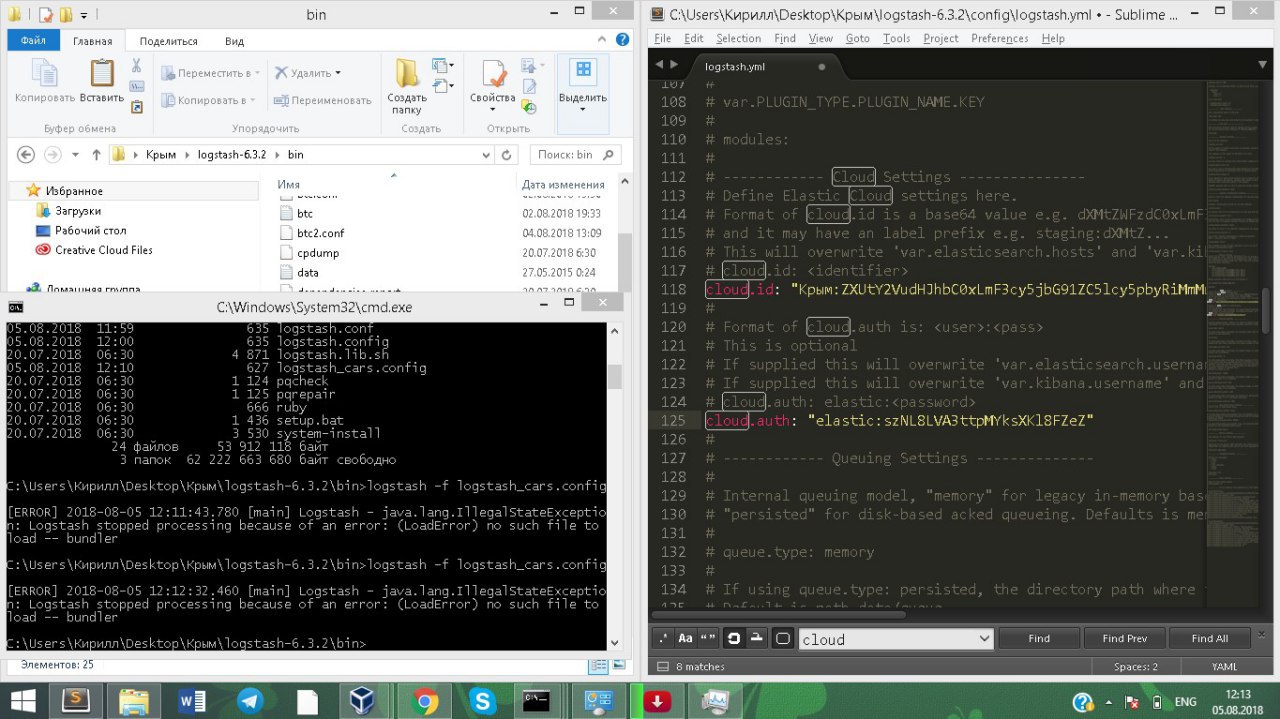Toggle in-selection search option
The height and width of the screenshot is (719, 1280).
pos(756,638)
